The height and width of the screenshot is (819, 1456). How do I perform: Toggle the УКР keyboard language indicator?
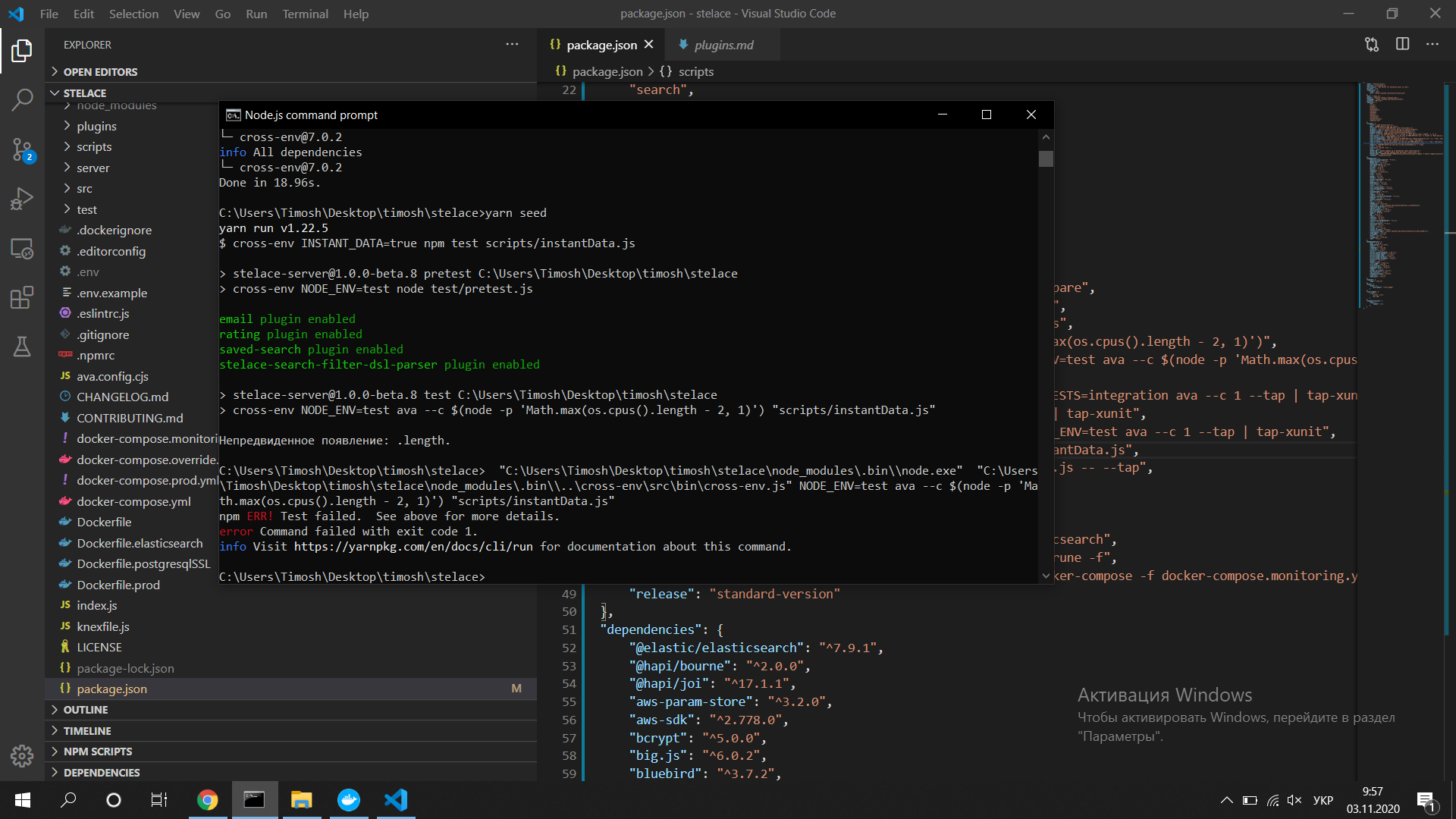point(1323,800)
